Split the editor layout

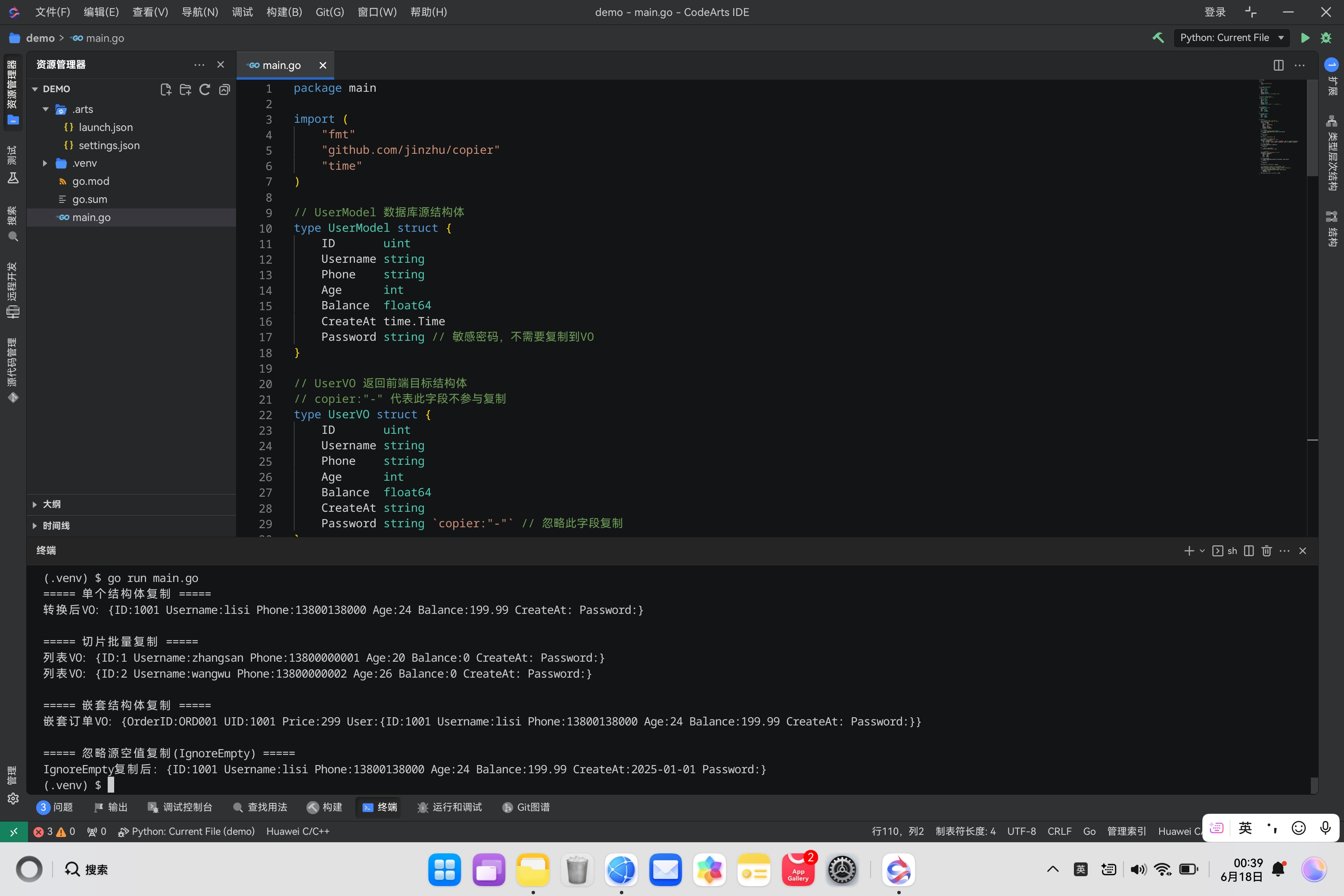[x=1278, y=65]
